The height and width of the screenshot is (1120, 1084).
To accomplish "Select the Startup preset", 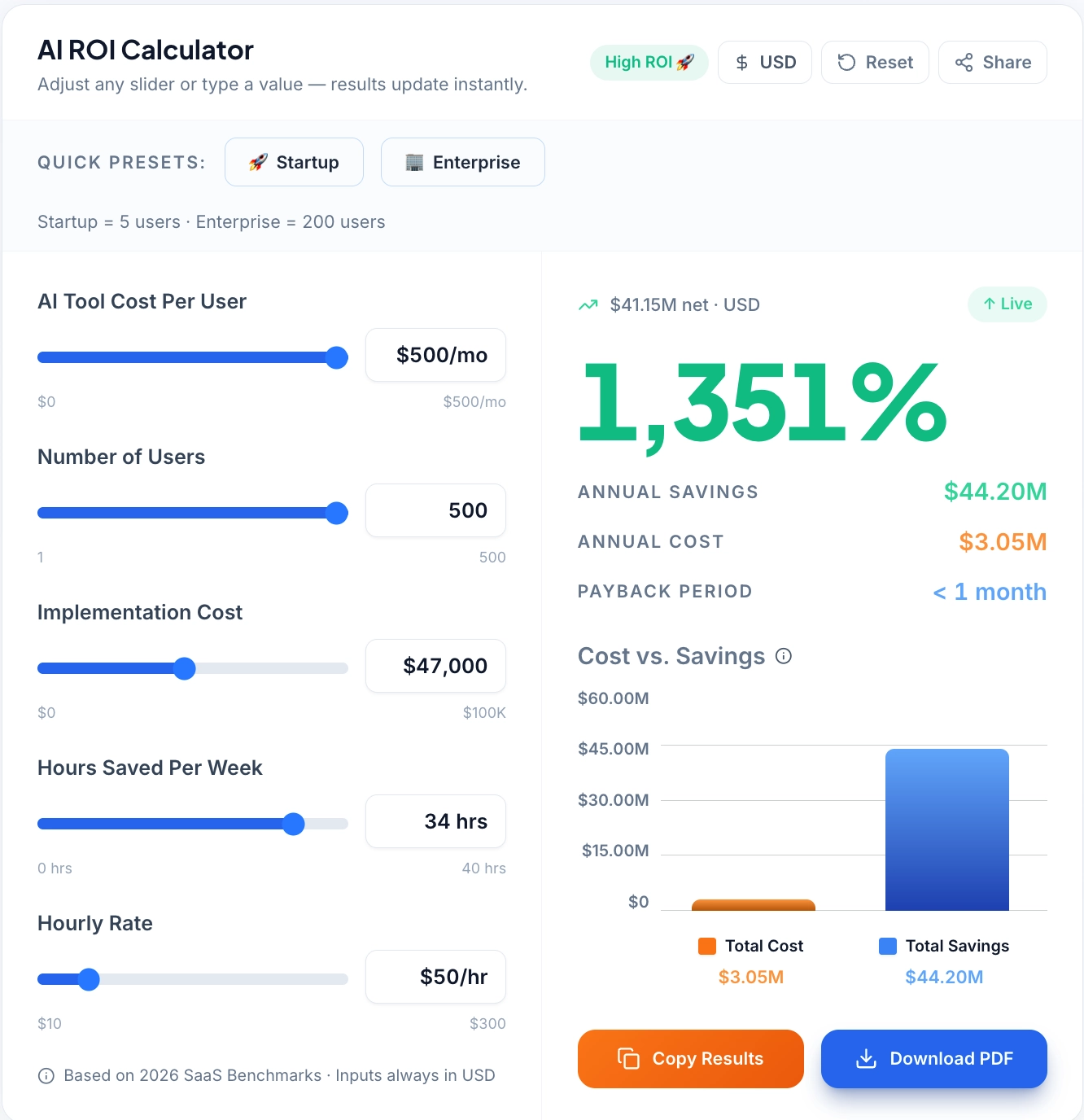I will (294, 162).
